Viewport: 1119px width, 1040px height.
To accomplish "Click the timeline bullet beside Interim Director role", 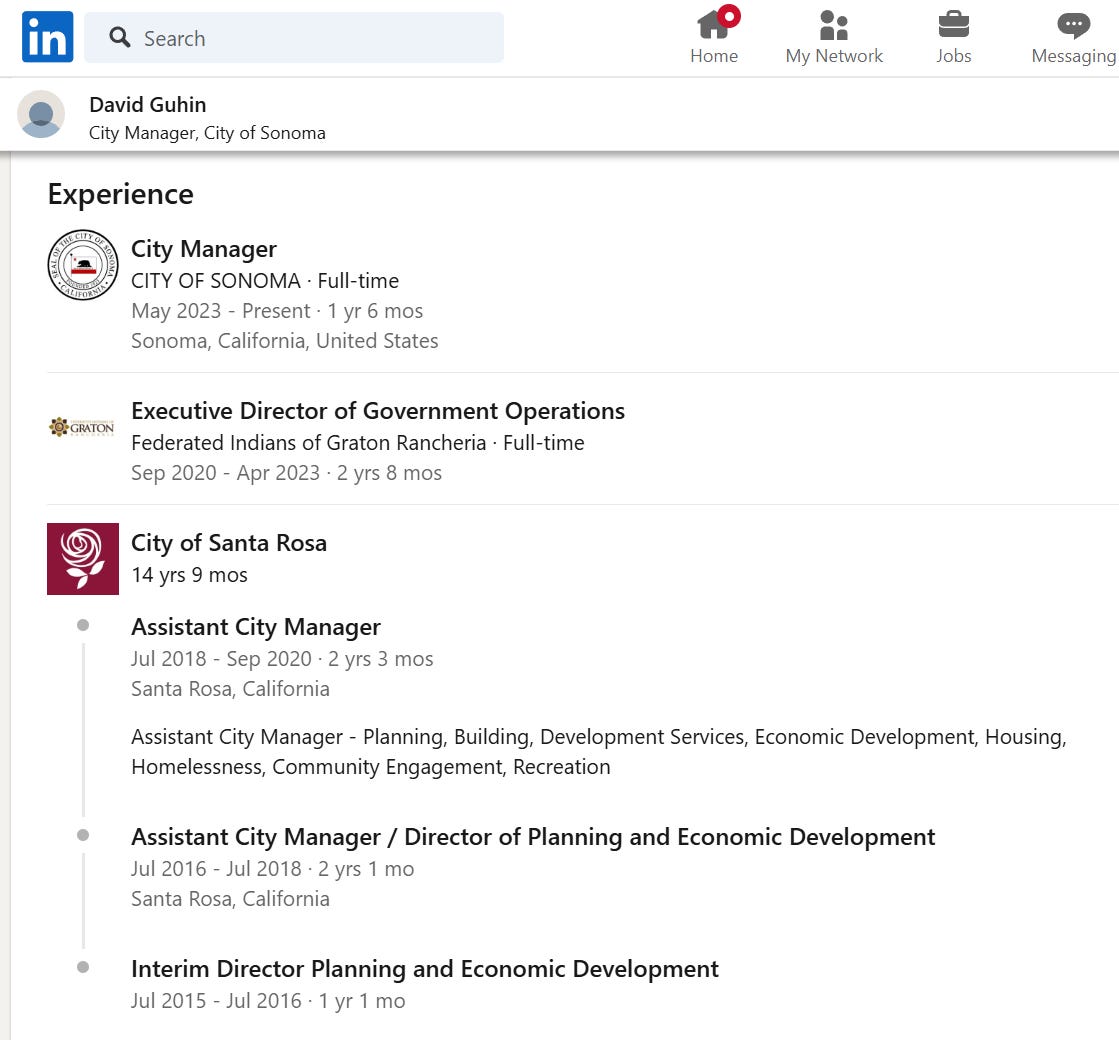I will [x=83, y=967].
